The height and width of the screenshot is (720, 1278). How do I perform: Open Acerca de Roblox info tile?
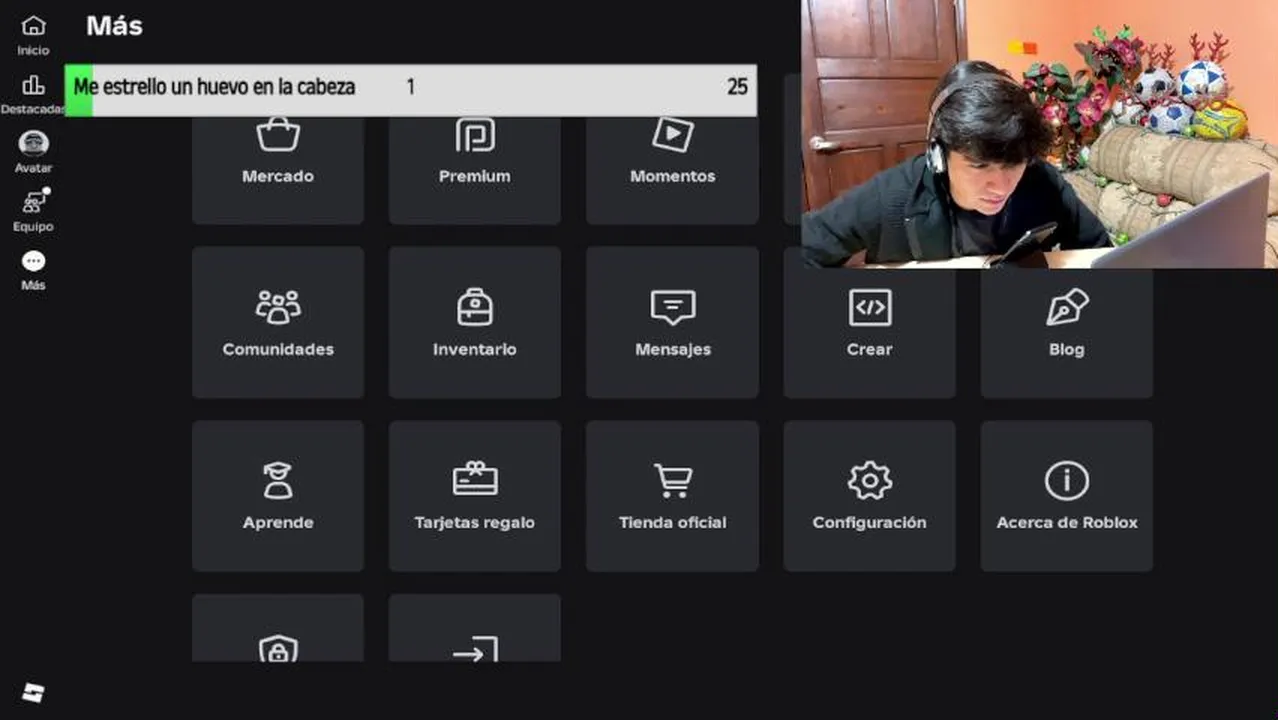pyautogui.click(x=1067, y=496)
